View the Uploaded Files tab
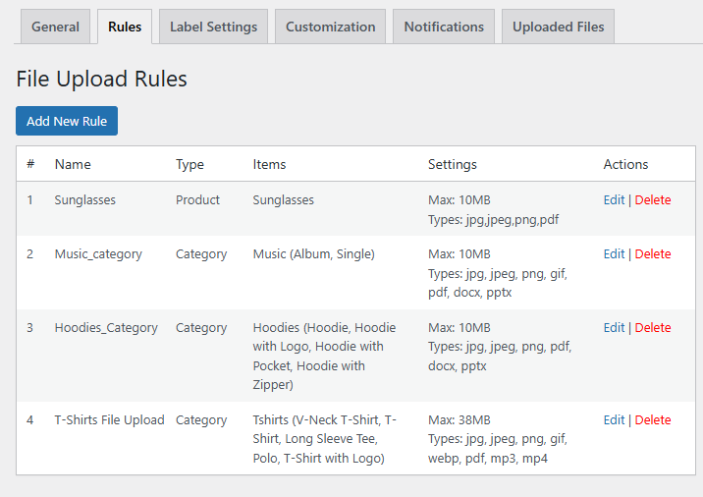Screen dimensions: 703x497 tap(558, 27)
